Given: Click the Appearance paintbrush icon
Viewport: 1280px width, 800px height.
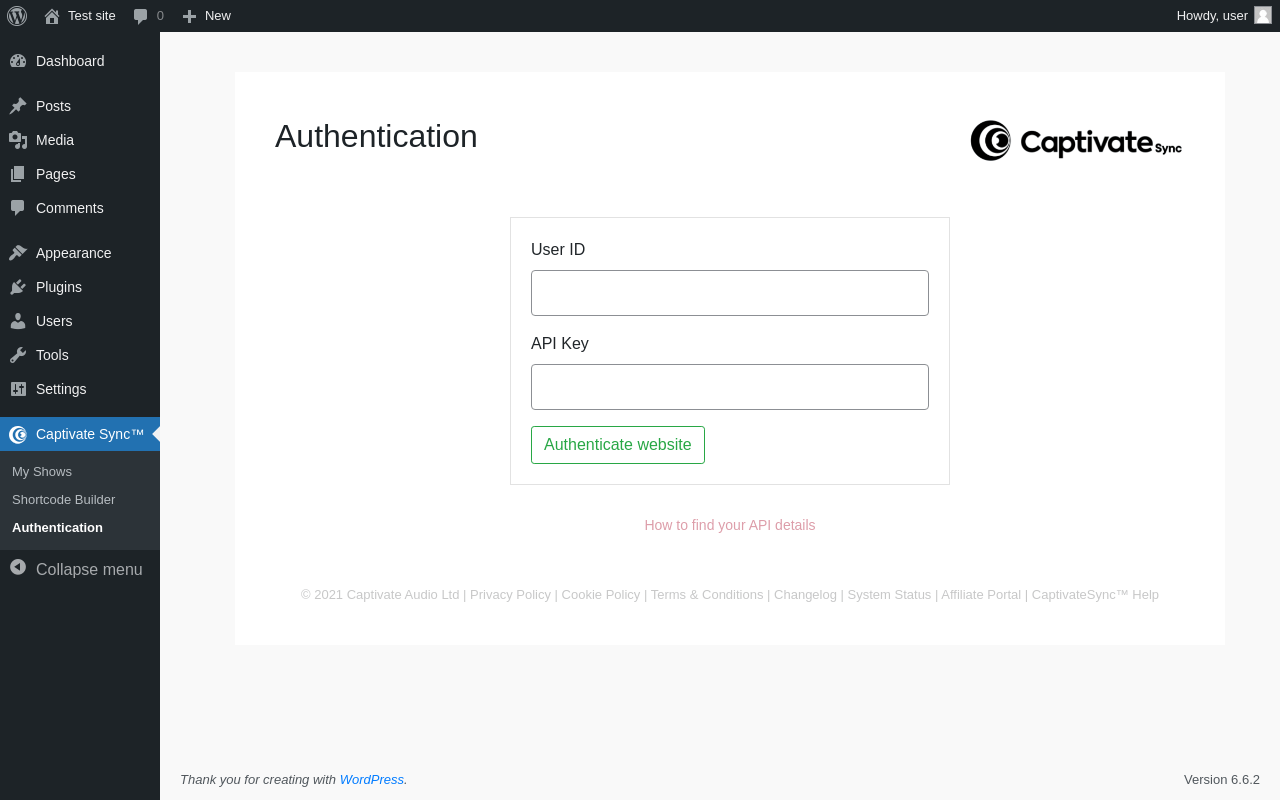Looking at the screenshot, I should point(18,253).
